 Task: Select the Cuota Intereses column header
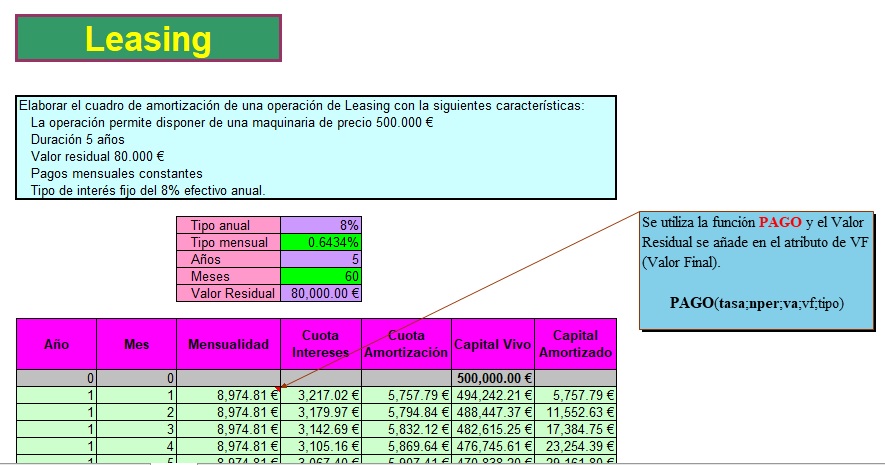pos(321,344)
